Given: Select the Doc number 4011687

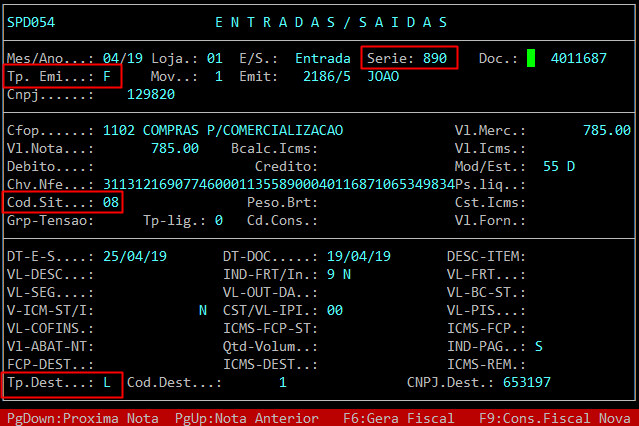Looking at the screenshot, I should point(579,58).
